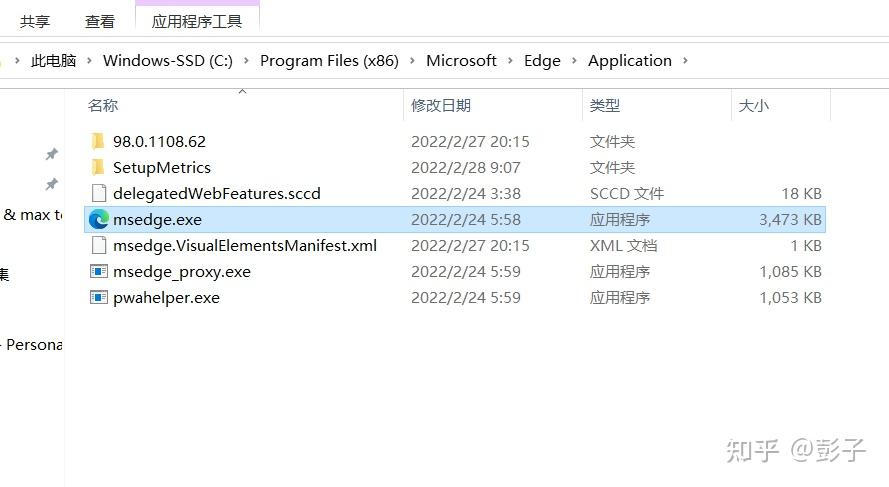This screenshot has width=889, height=487.
Task: Go to 此电脑 in the address breadcrumb
Action: coord(53,60)
